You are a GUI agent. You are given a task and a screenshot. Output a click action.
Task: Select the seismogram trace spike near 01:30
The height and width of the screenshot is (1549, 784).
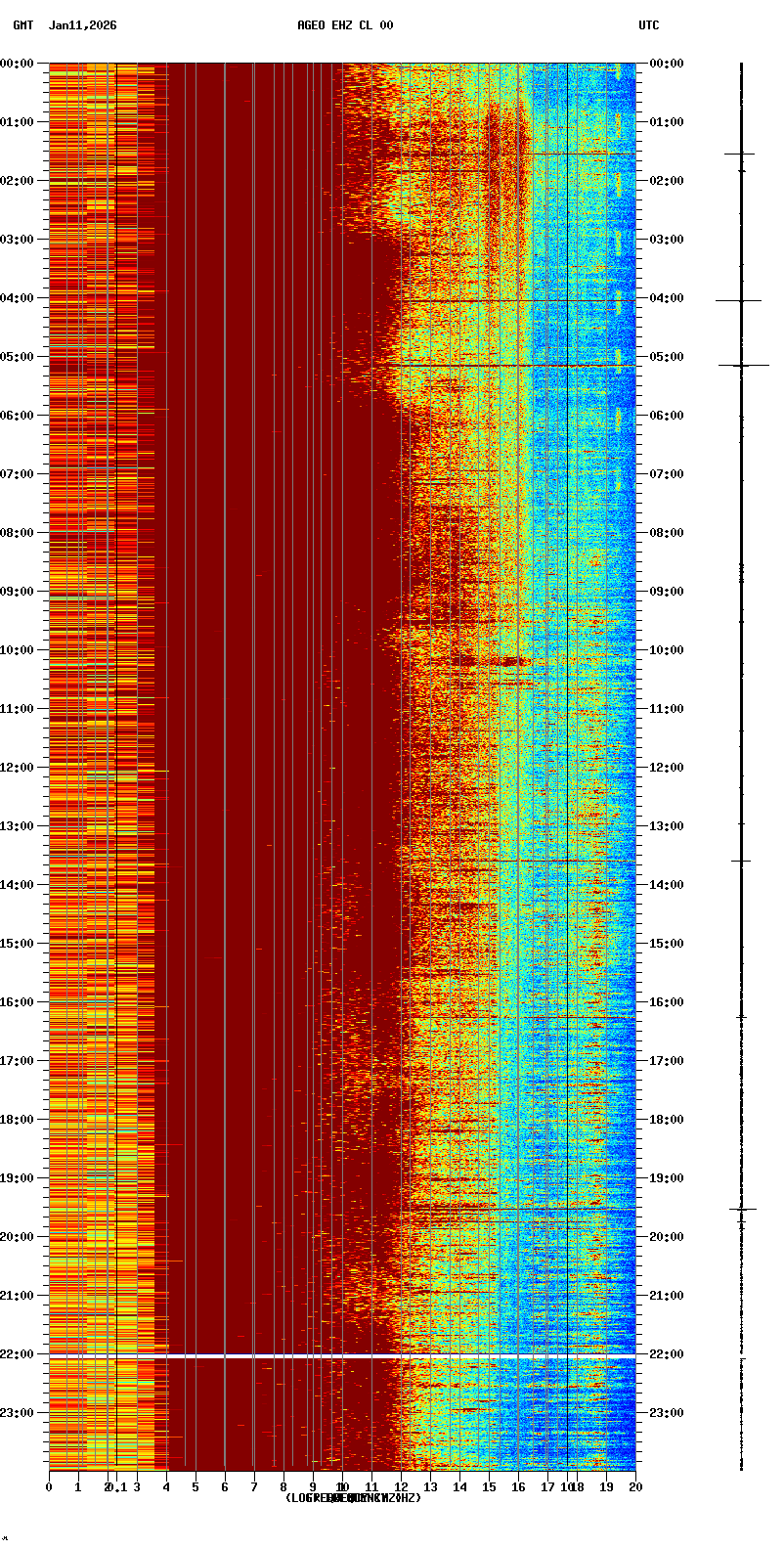point(740,154)
